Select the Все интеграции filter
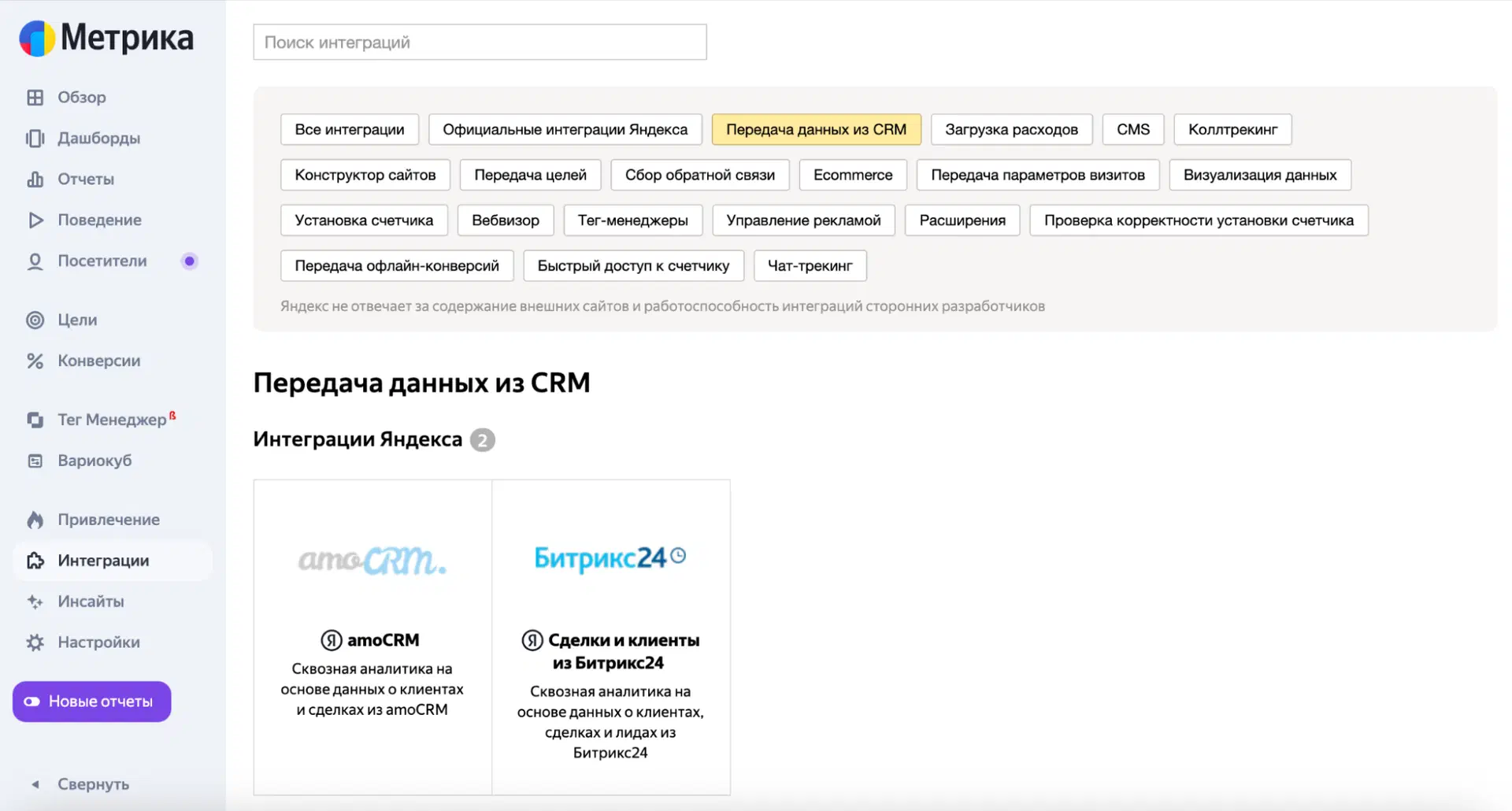The height and width of the screenshot is (811, 1512). click(350, 130)
